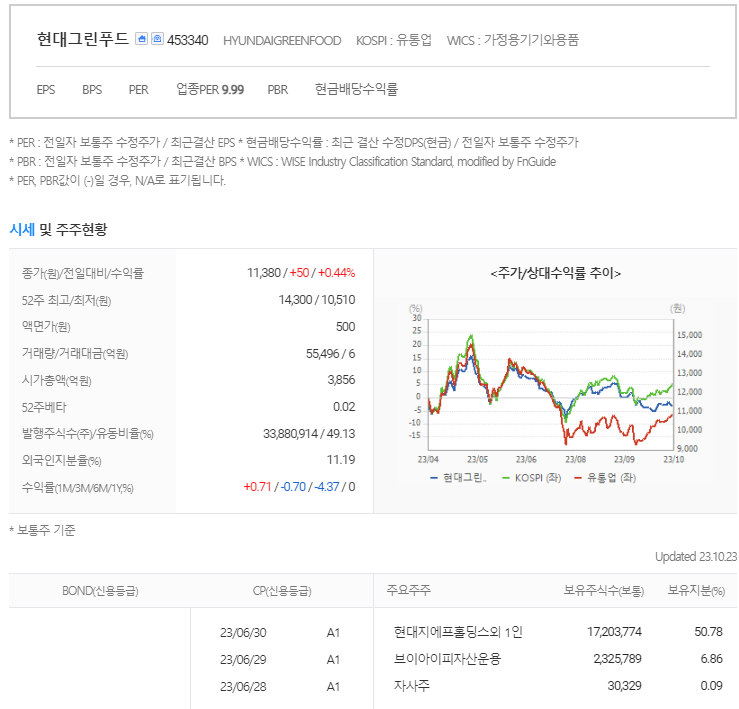This screenshot has height=709, width=739.
Task: Click the share count 2,325,789
Action: coord(617,659)
